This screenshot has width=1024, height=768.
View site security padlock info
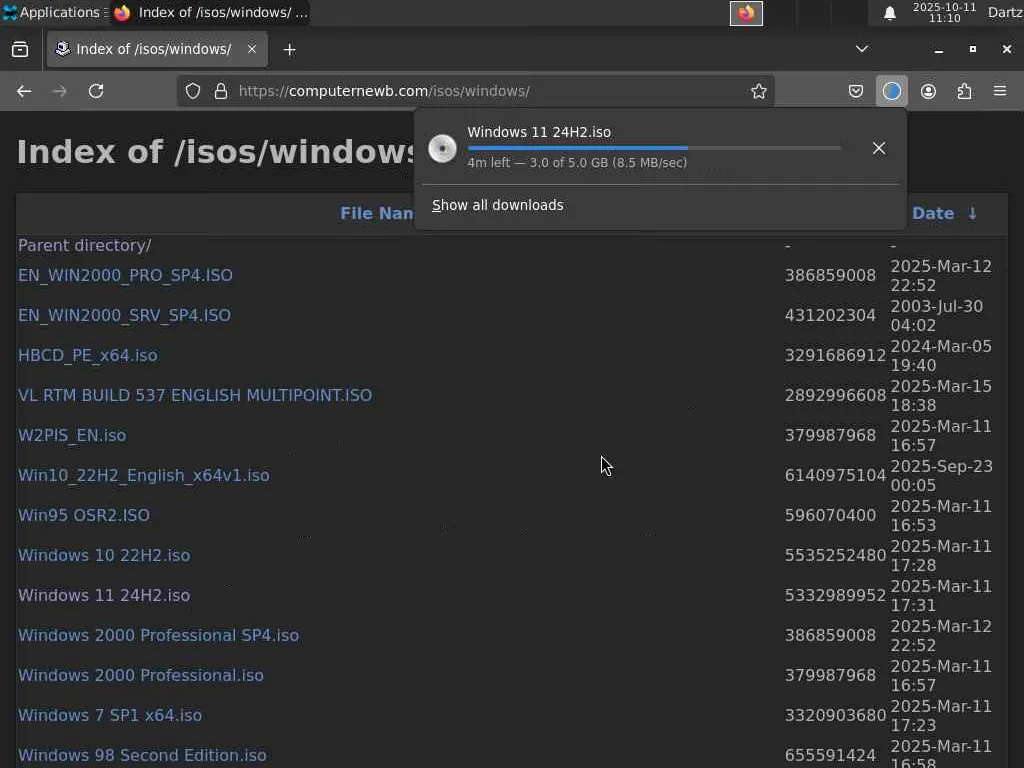pos(221,91)
